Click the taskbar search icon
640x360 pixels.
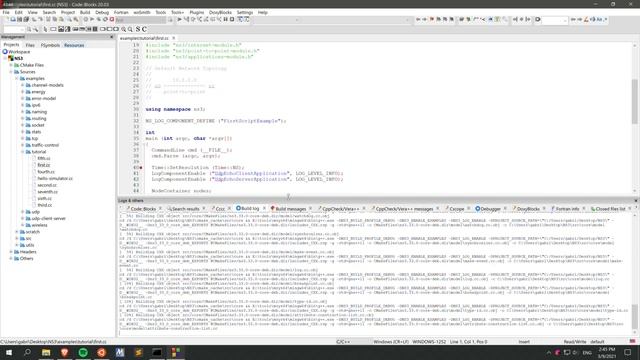pyautogui.click(x=27, y=352)
